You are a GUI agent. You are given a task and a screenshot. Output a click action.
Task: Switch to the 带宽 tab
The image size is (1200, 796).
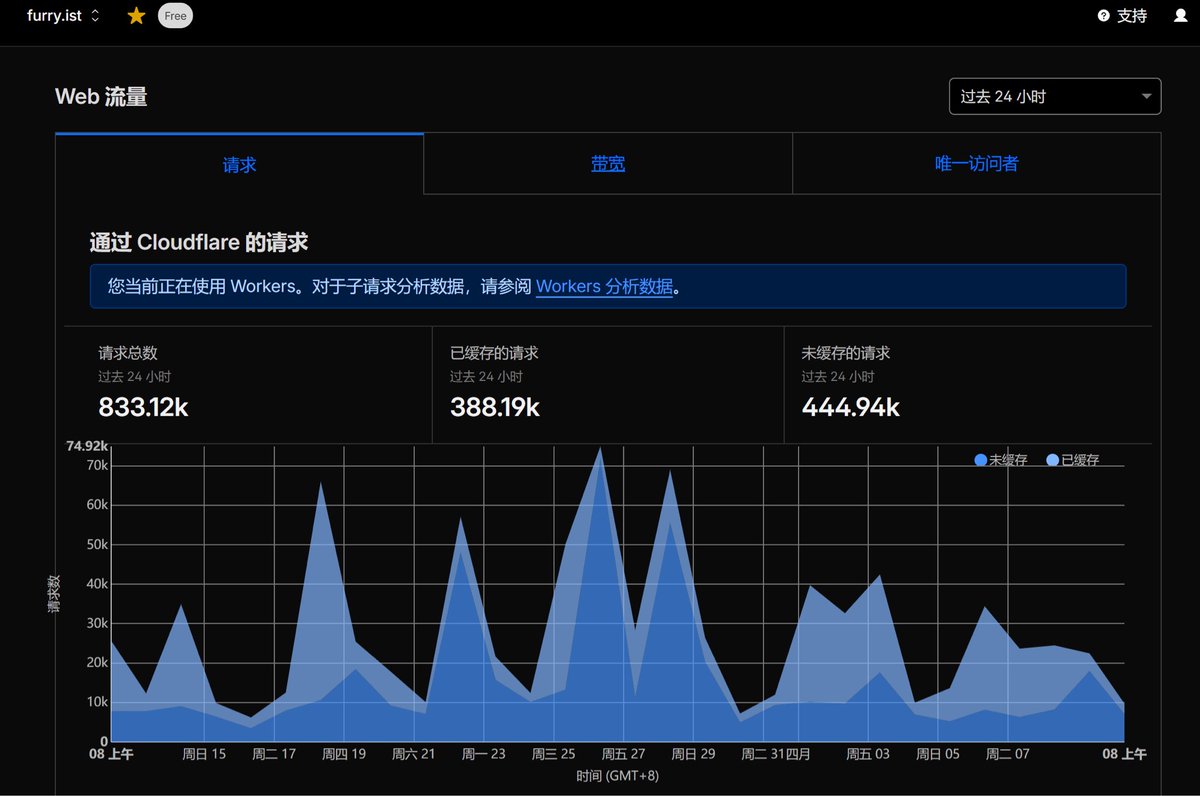608,164
